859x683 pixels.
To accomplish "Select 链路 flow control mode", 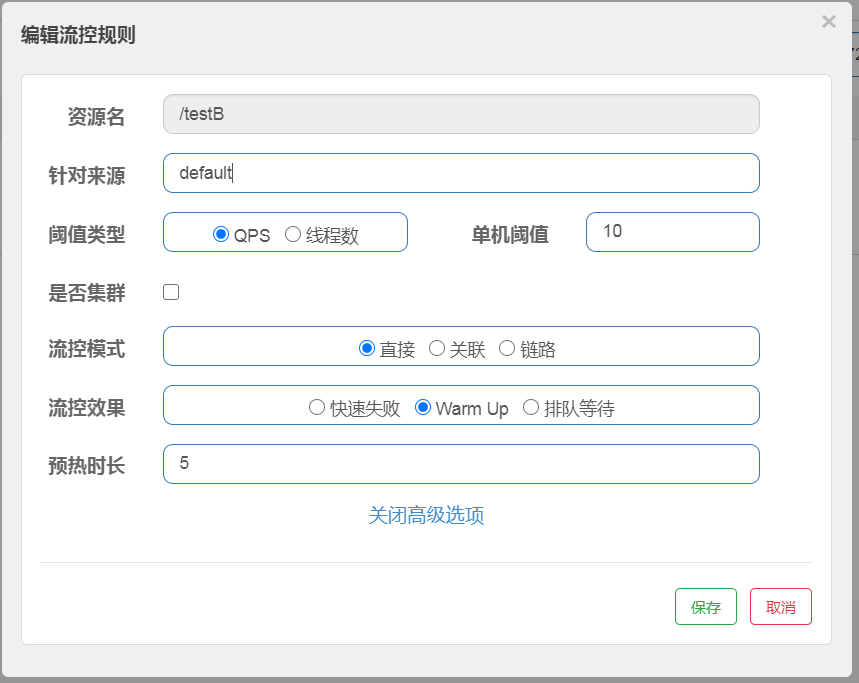I will (x=507, y=348).
